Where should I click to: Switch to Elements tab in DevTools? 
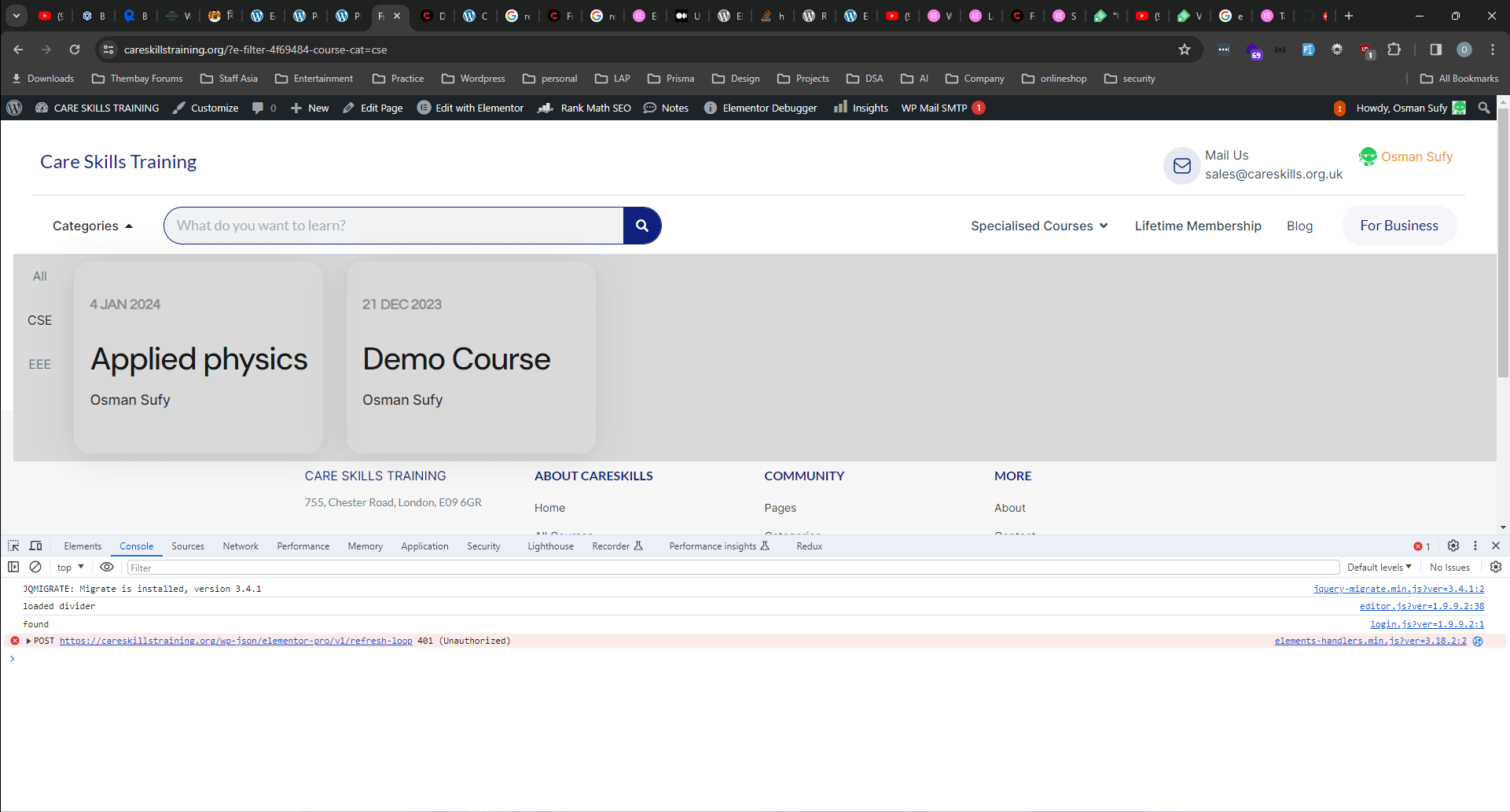click(83, 546)
